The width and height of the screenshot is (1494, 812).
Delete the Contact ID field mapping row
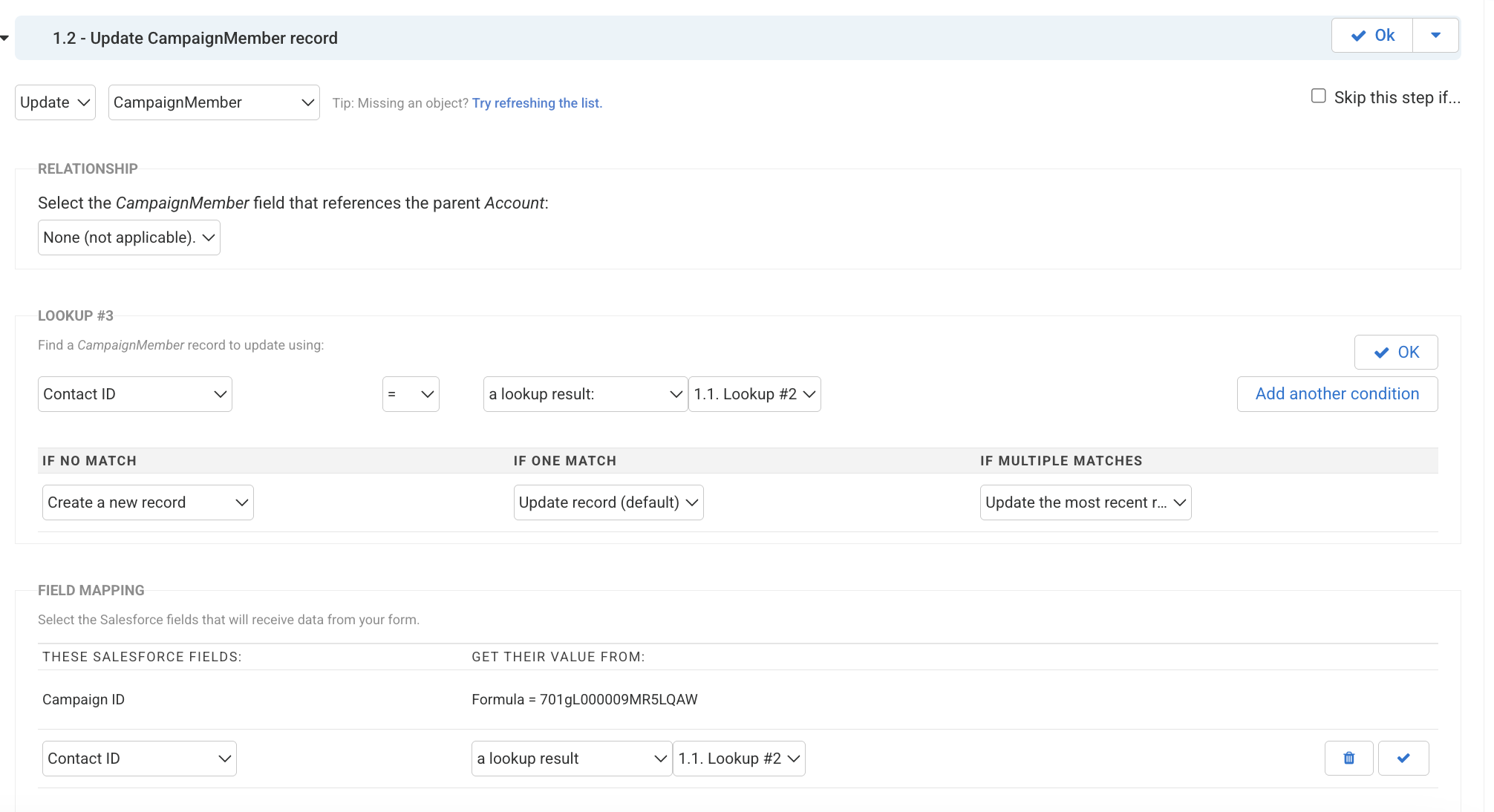coord(1348,758)
